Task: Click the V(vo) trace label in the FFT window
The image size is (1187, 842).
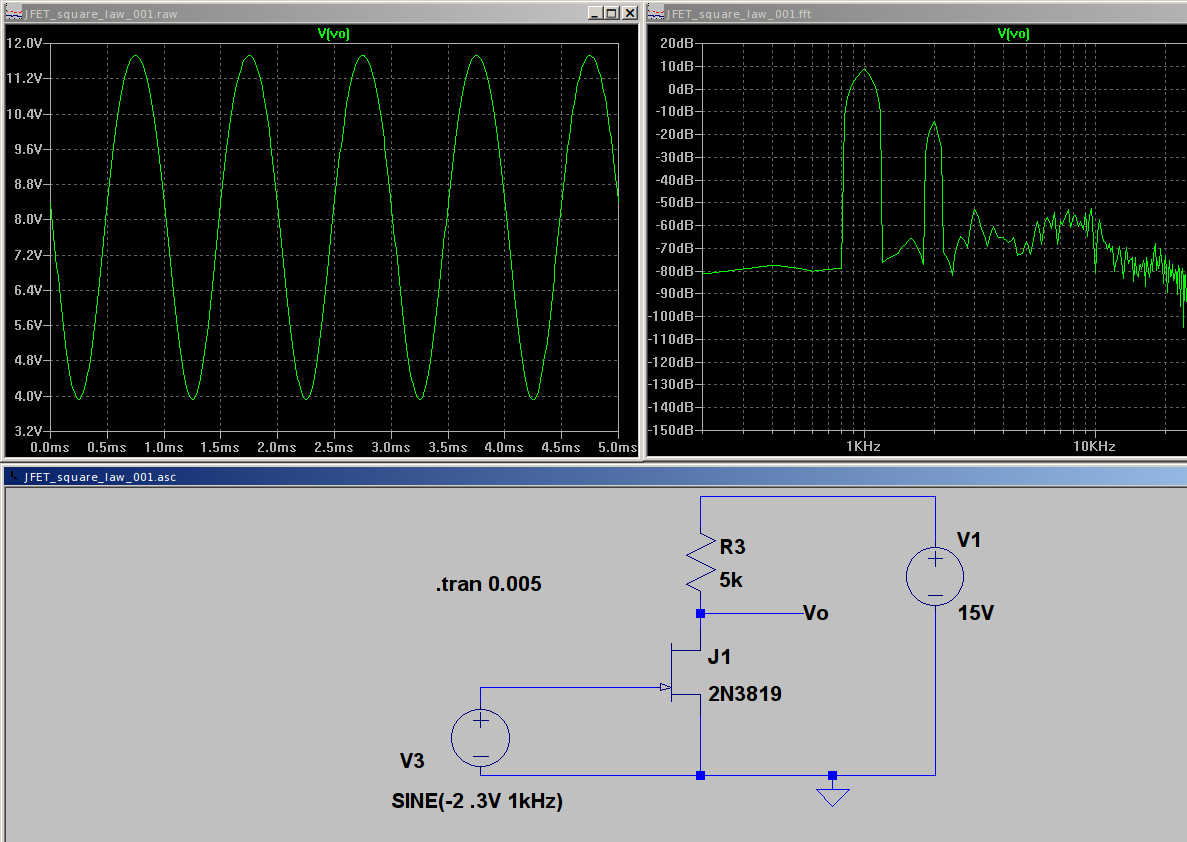Action: 1014,33
